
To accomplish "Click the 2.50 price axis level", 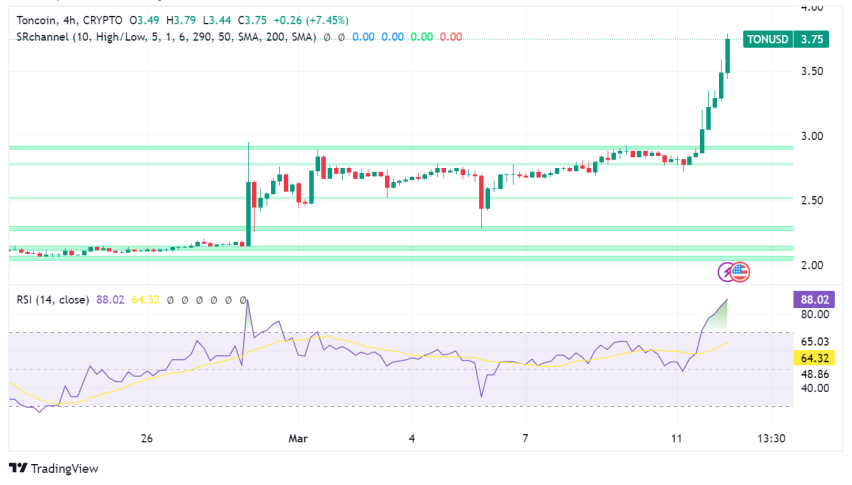I will pyautogui.click(x=811, y=201).
